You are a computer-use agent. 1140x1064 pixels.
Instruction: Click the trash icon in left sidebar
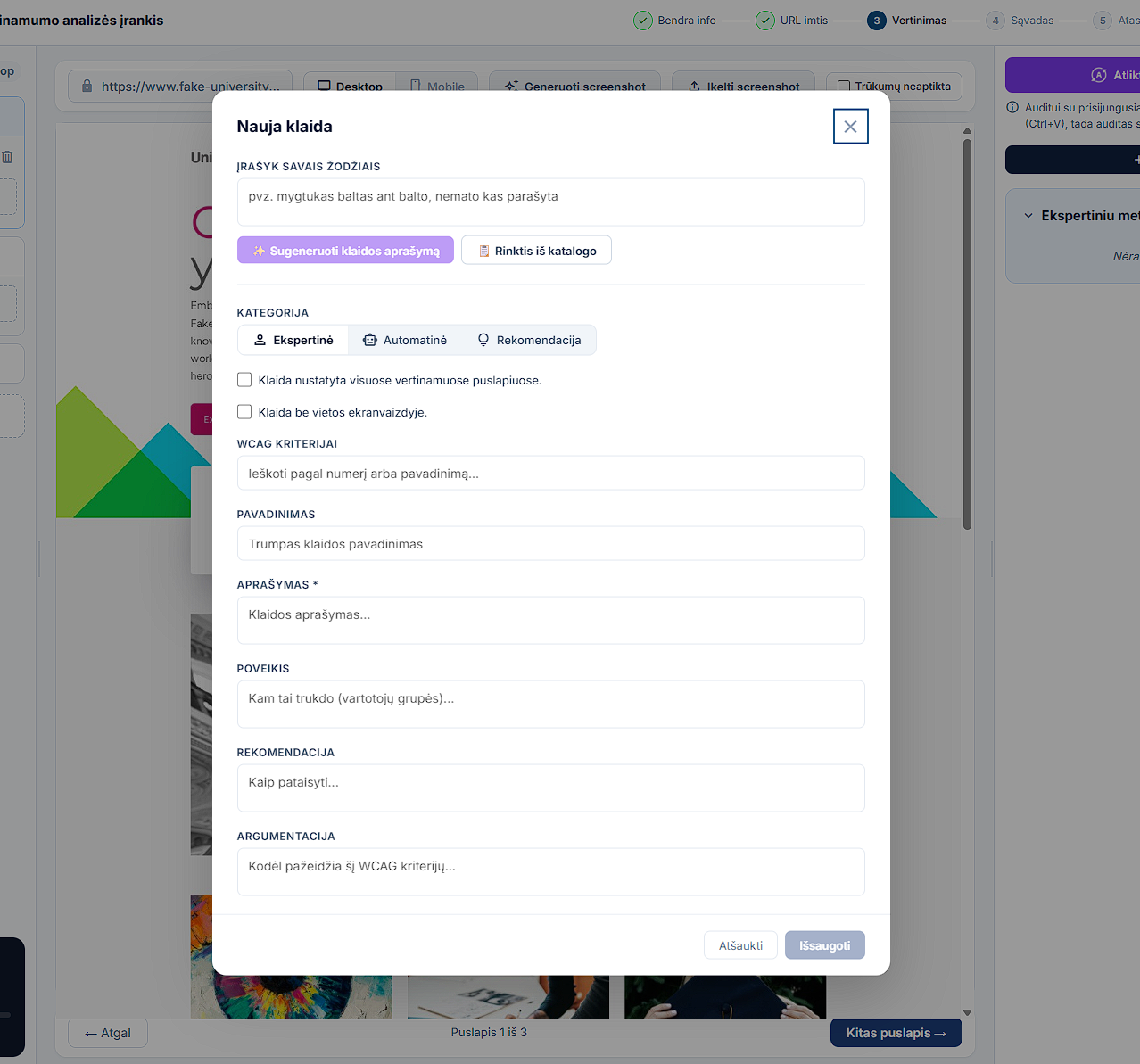(7, 157)
